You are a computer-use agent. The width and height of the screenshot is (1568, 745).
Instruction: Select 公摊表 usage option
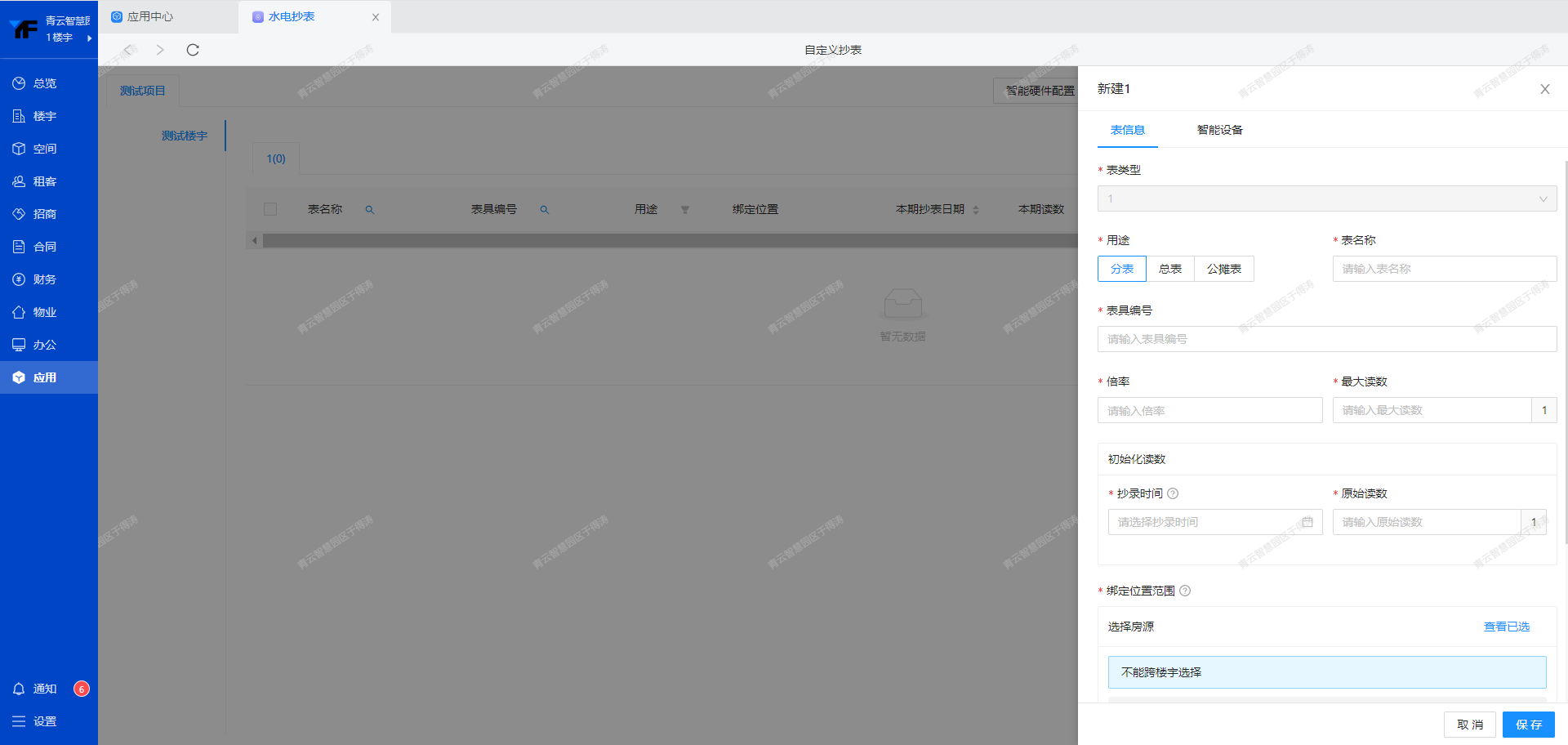point(1223,269)
